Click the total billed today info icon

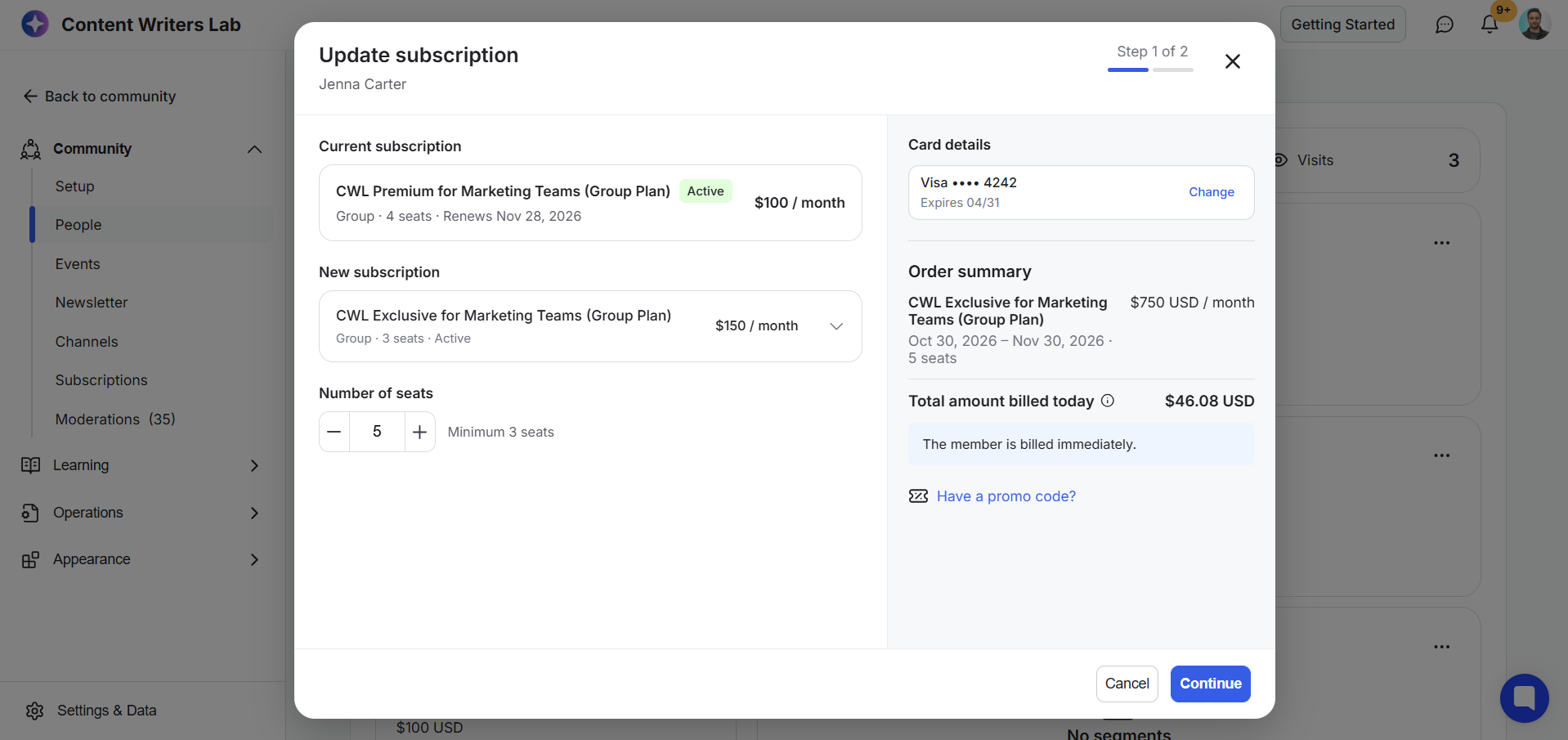tap(1108, 401)
